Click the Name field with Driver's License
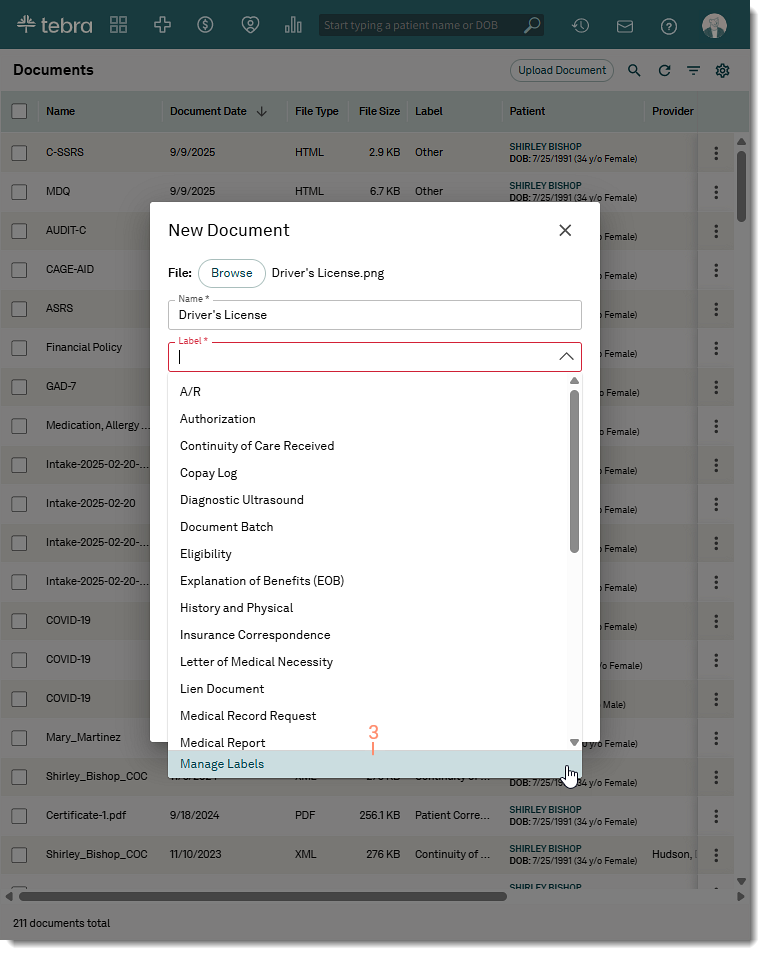The image size is (765, 955). [374, 315]
